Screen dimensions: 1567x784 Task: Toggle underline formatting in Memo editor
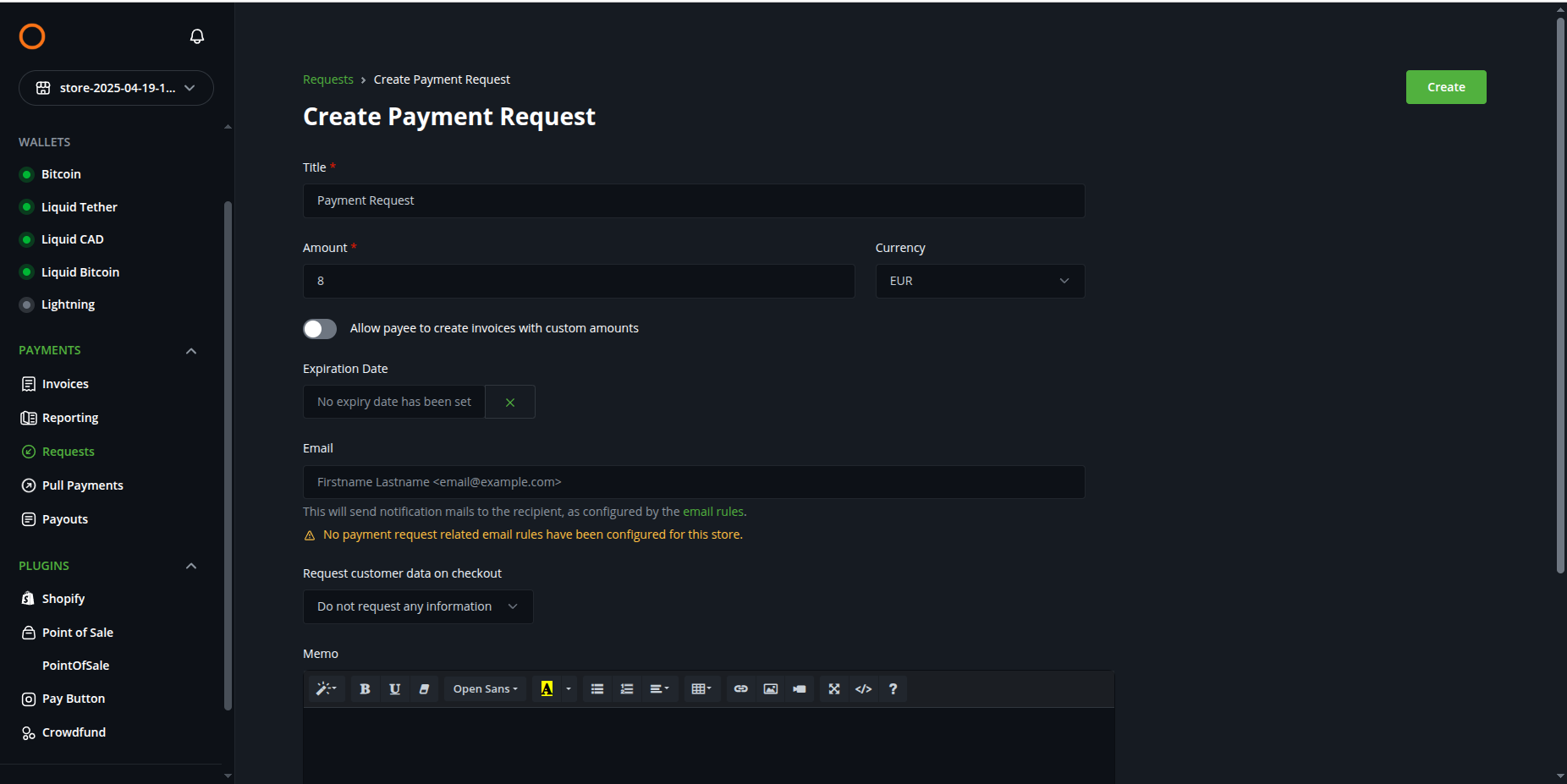[x=394, y=689]
